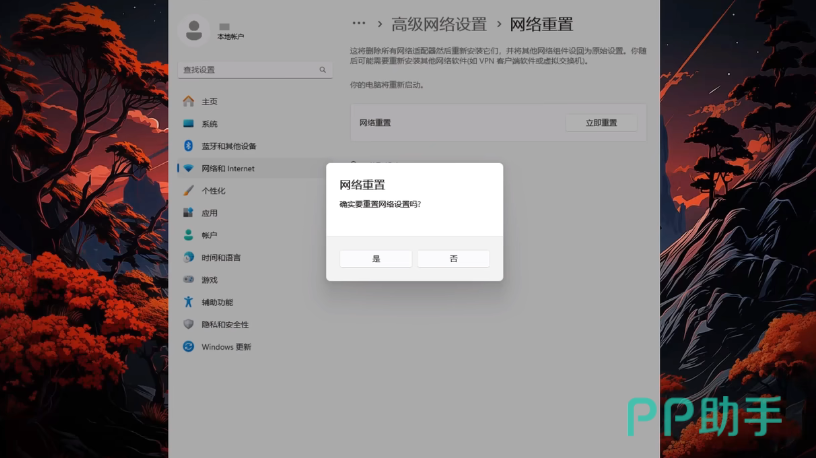Cancel the reset by pressing 否
Image resolution: width=816 pixels, height=458 pixels.
click(x=453, y=258)
